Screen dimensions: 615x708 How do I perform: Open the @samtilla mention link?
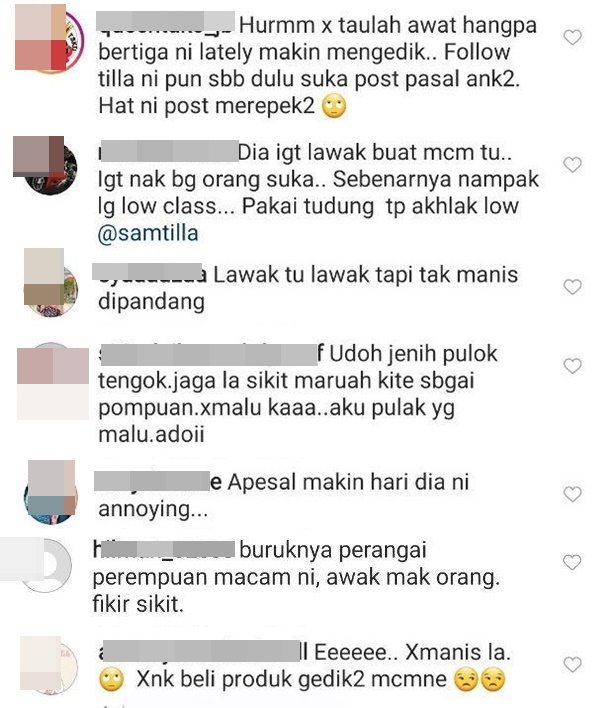coord(148,234)
